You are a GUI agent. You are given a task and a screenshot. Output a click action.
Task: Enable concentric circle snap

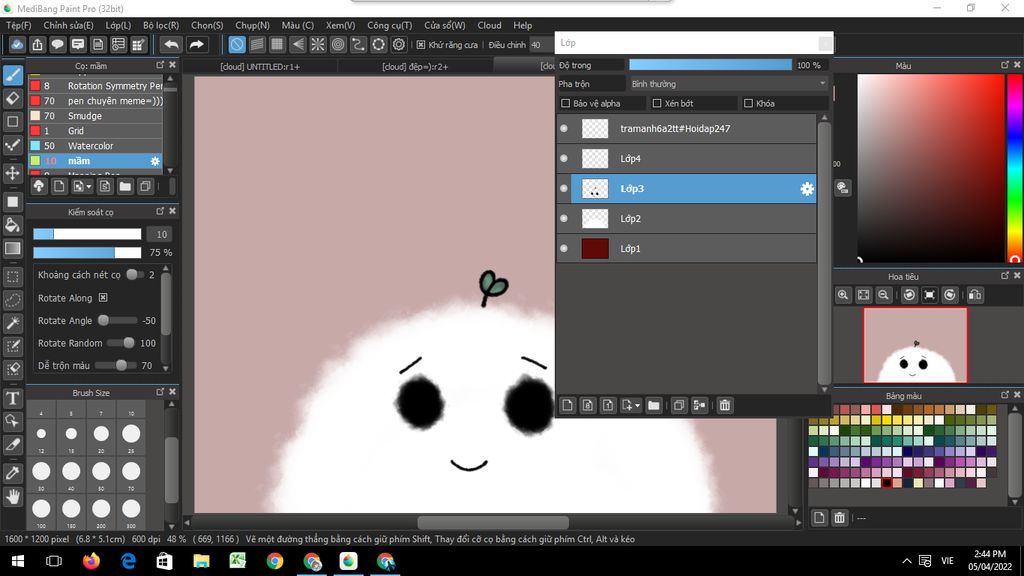pos(338,44)
